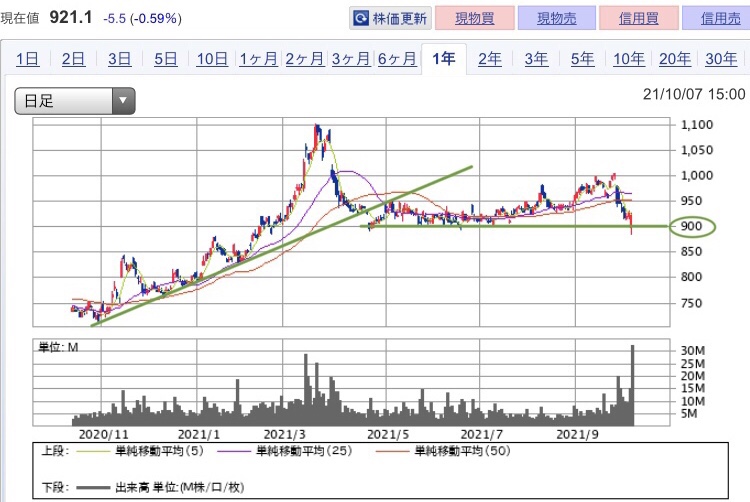Click the 信用売 margin sell link

tap(719, 18)
